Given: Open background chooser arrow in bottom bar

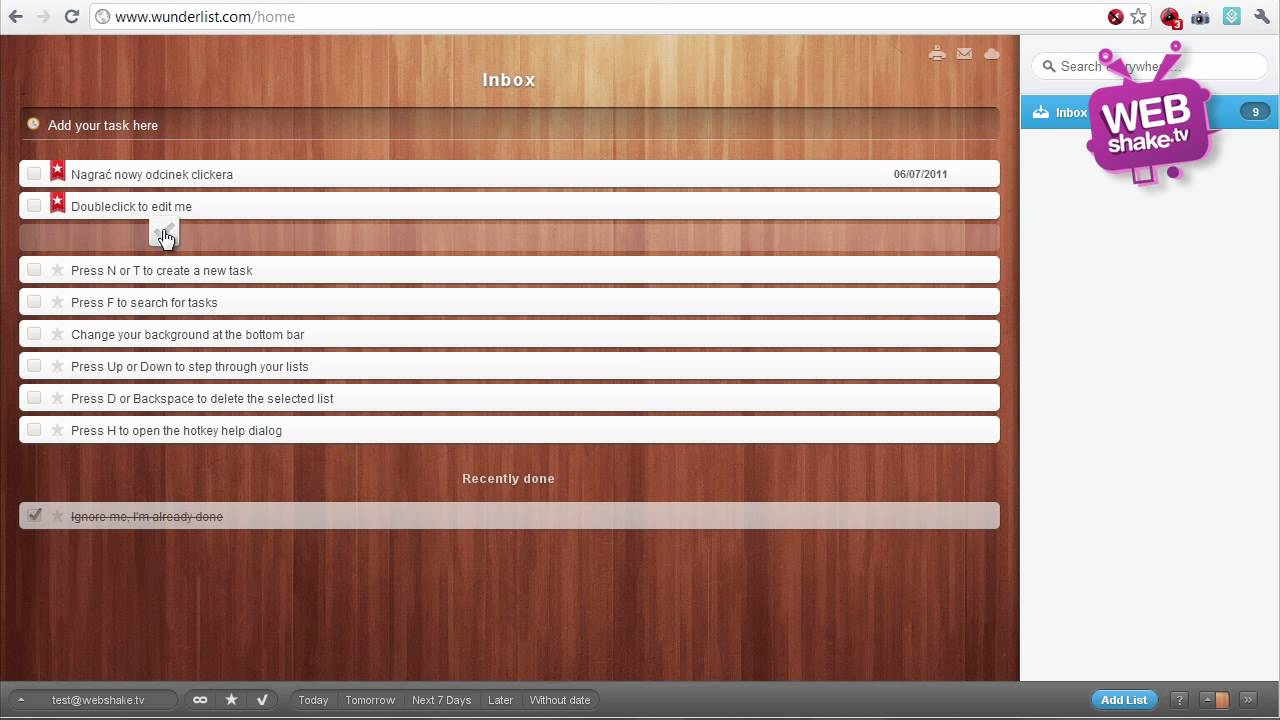Looking at the screenshot, I should [1208, 700].
